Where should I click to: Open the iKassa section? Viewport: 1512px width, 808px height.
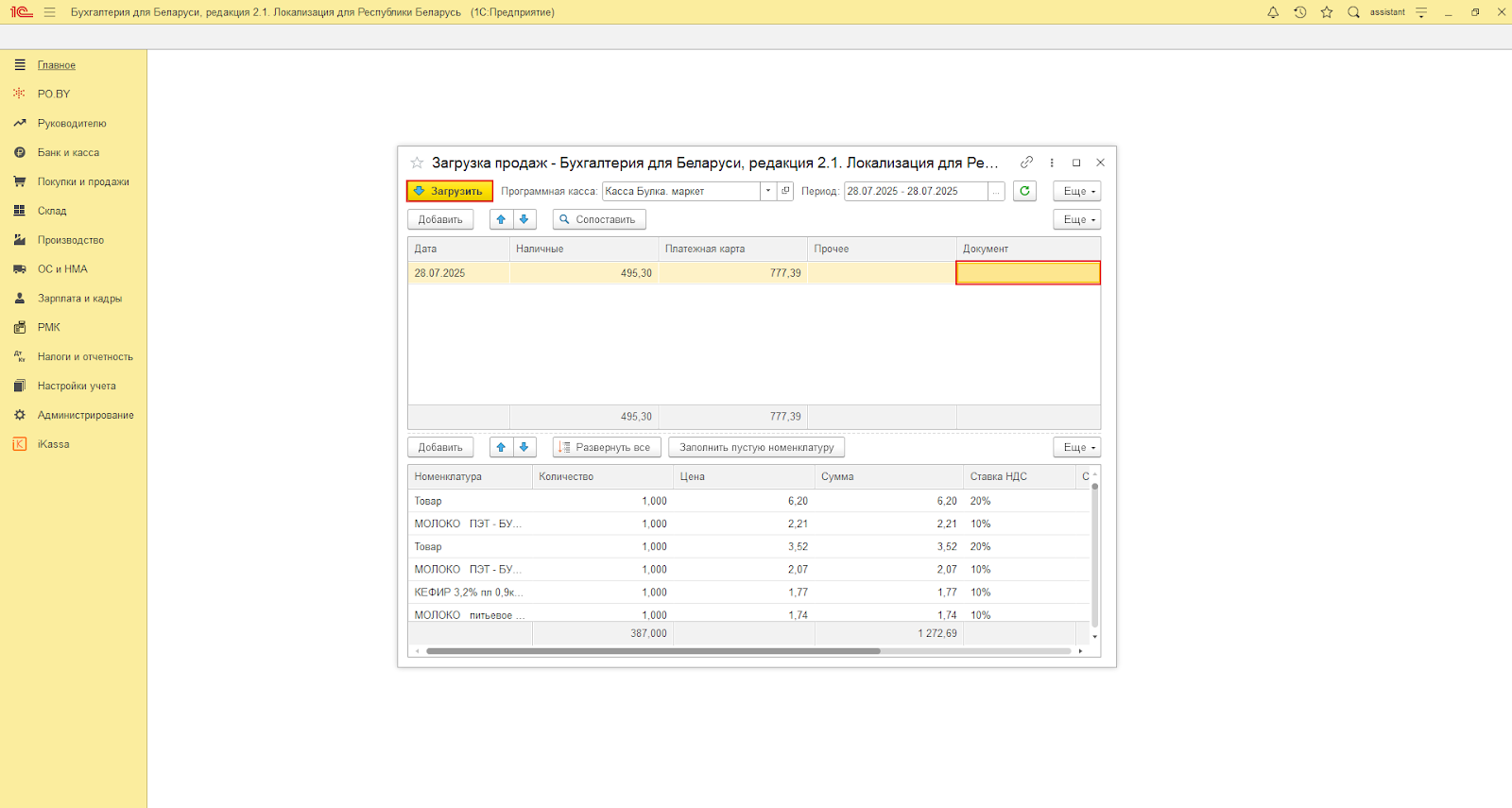coord(53,444)
